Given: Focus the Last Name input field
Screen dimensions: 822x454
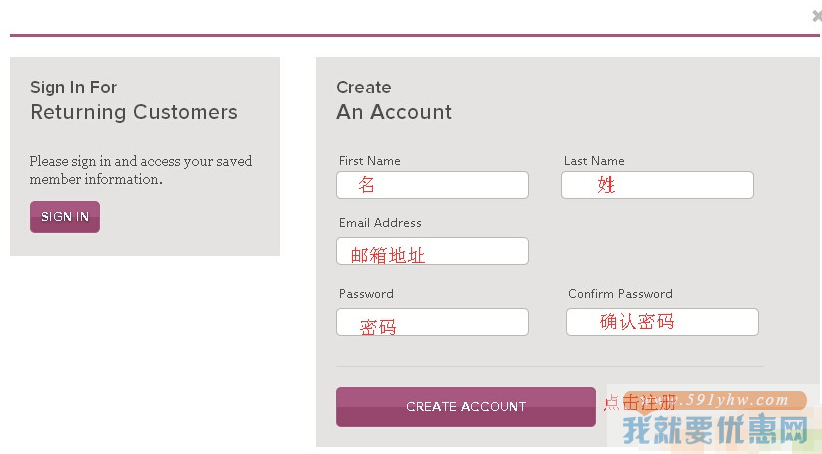Looking at the screenshot, I should click(x=656, y=185).
